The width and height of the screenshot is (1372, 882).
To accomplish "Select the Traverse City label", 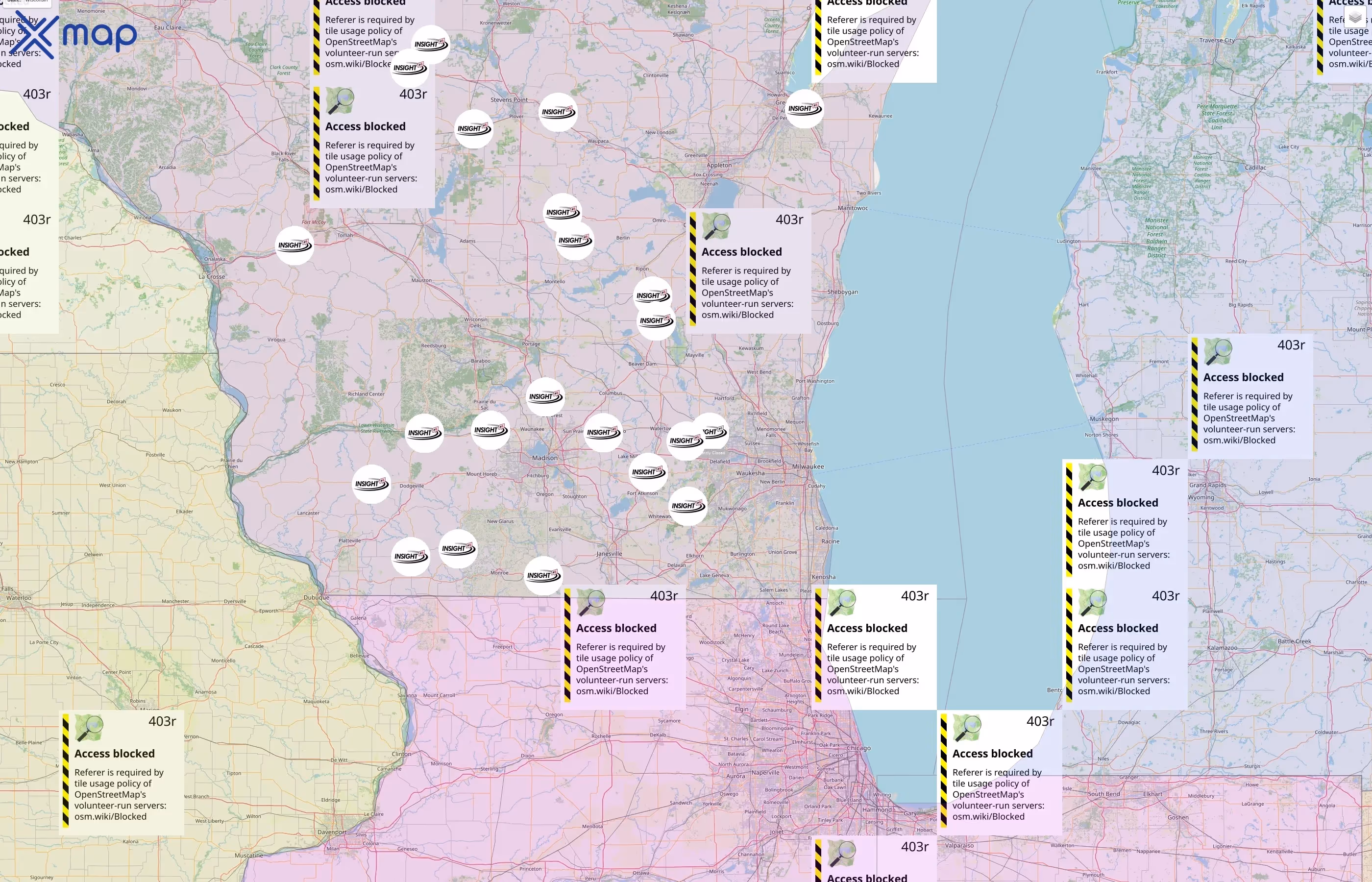I will click(x=1217, y=41).
